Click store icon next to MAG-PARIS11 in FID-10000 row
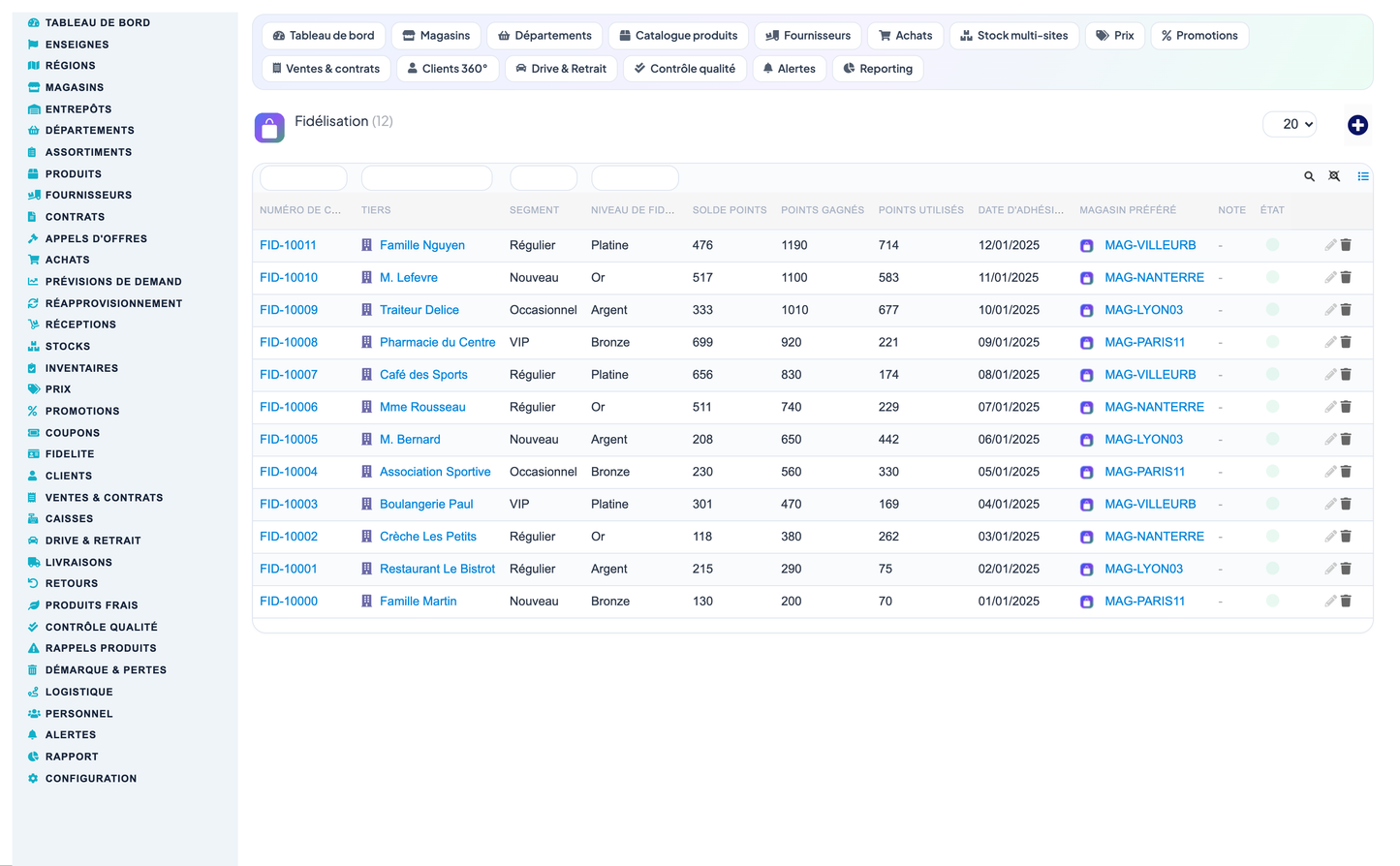This screenshot has height=866, width=1400. 1086,602
